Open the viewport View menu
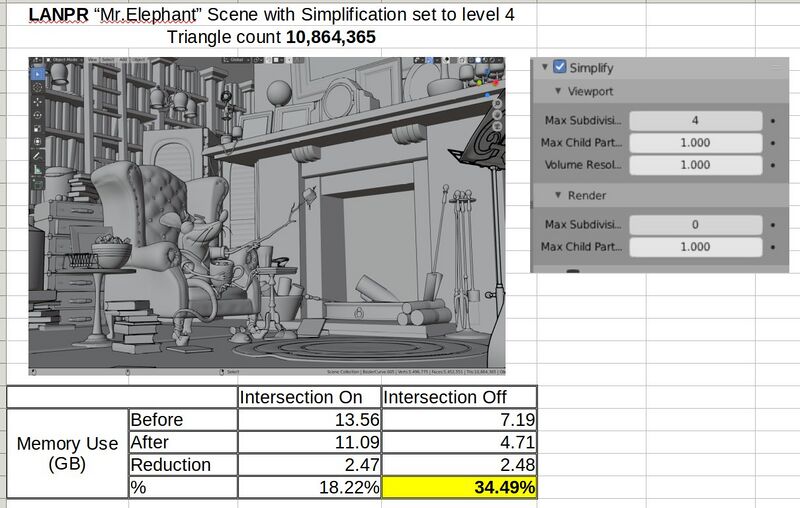Screen dimensions: 800x508 click(93, 60)
